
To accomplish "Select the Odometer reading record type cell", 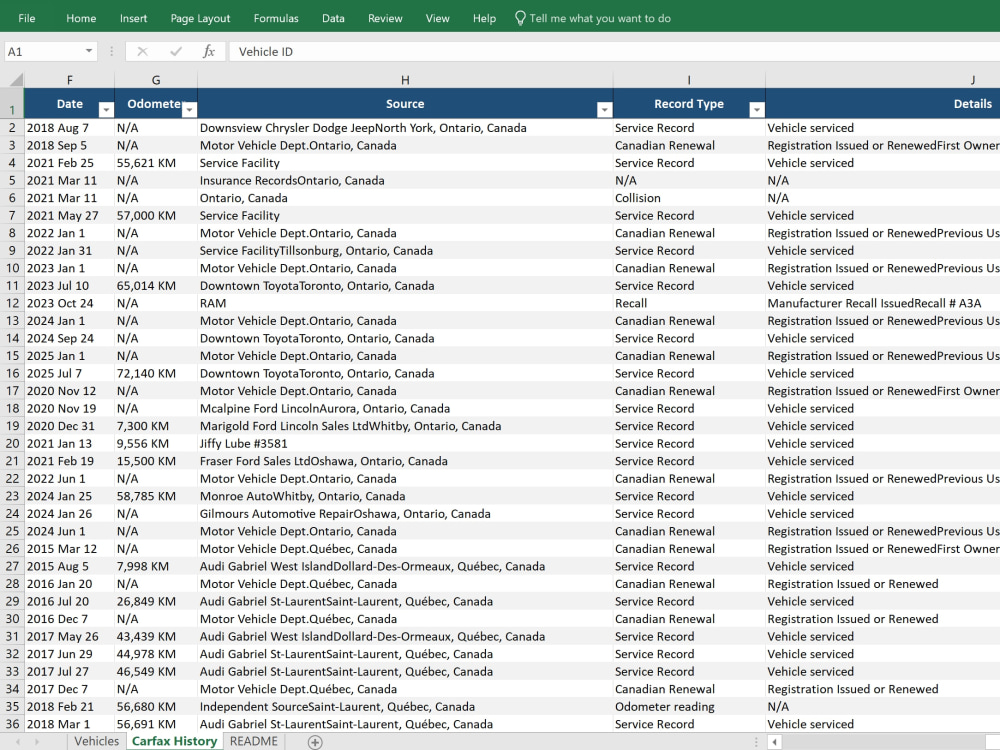I will click(689, 707).
